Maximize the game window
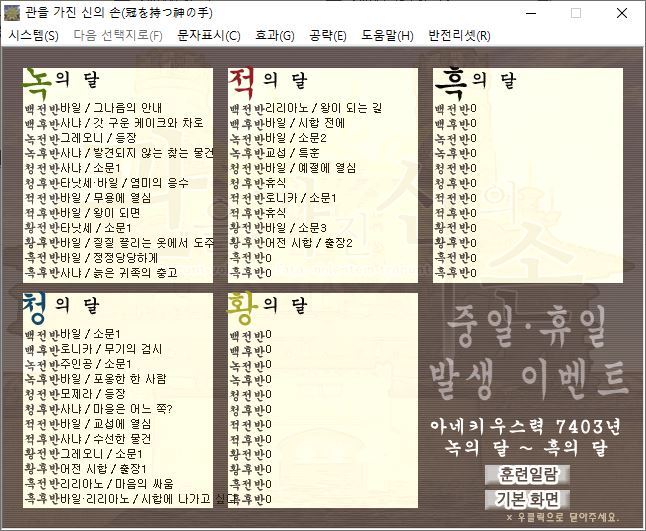This screenshot has width=646, height=531. click(x=576, y=13)
